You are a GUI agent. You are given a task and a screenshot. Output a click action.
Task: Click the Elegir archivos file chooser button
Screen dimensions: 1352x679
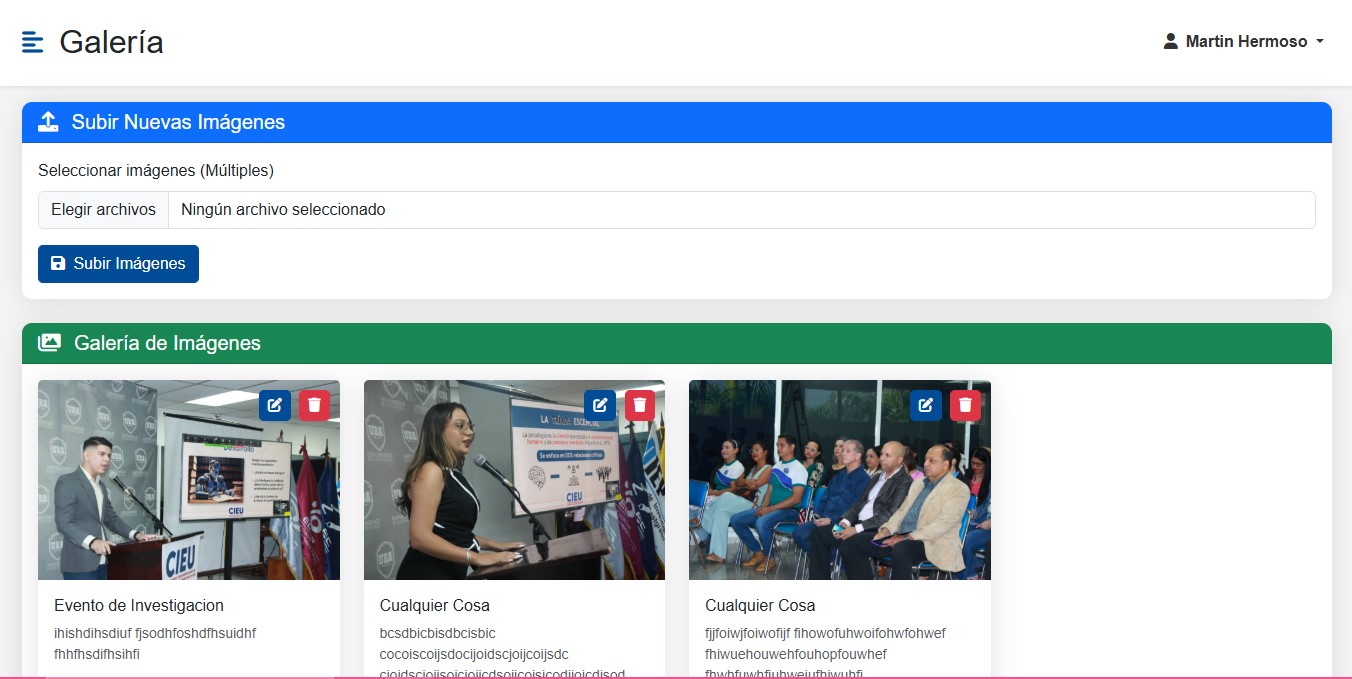coord(104,210)
